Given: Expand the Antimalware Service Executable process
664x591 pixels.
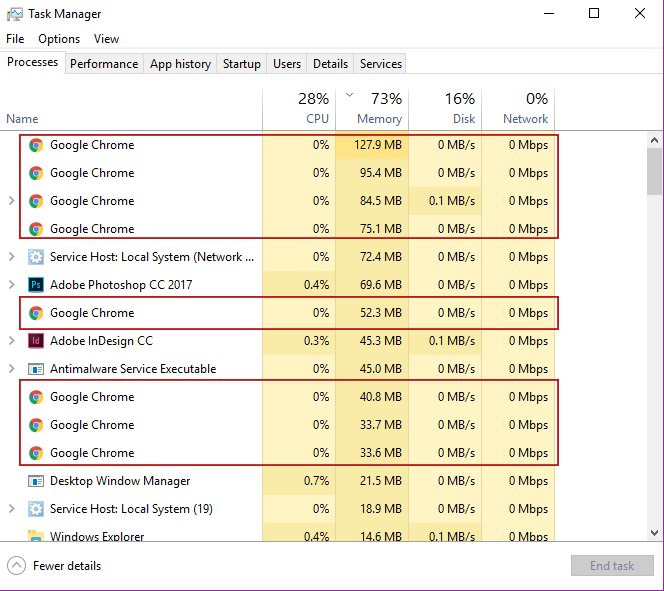Looking at the screenshot, I should (x=12, y=369).
